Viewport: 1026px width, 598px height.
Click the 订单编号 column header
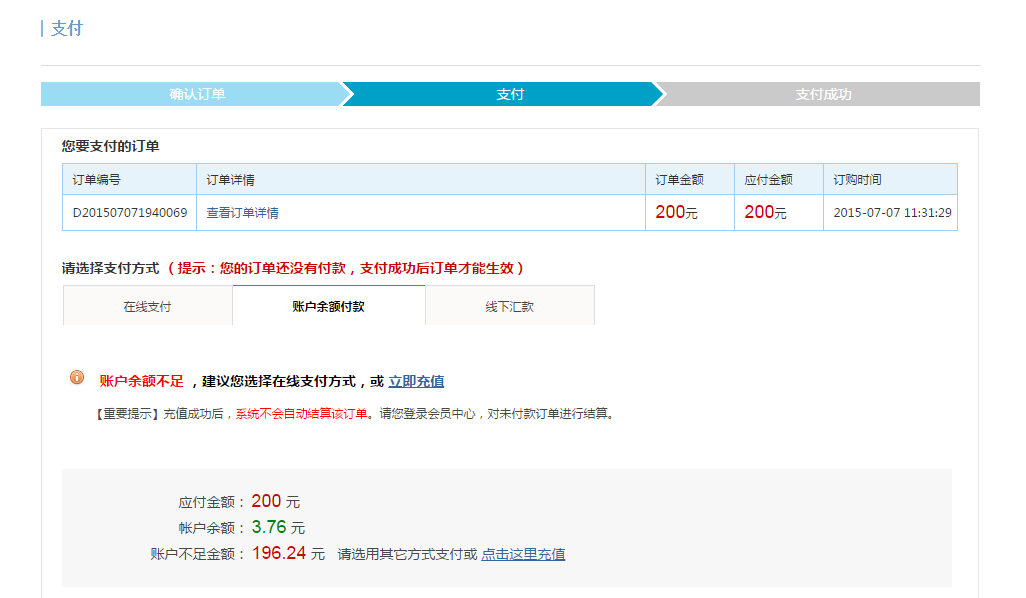tap(97, 180)
